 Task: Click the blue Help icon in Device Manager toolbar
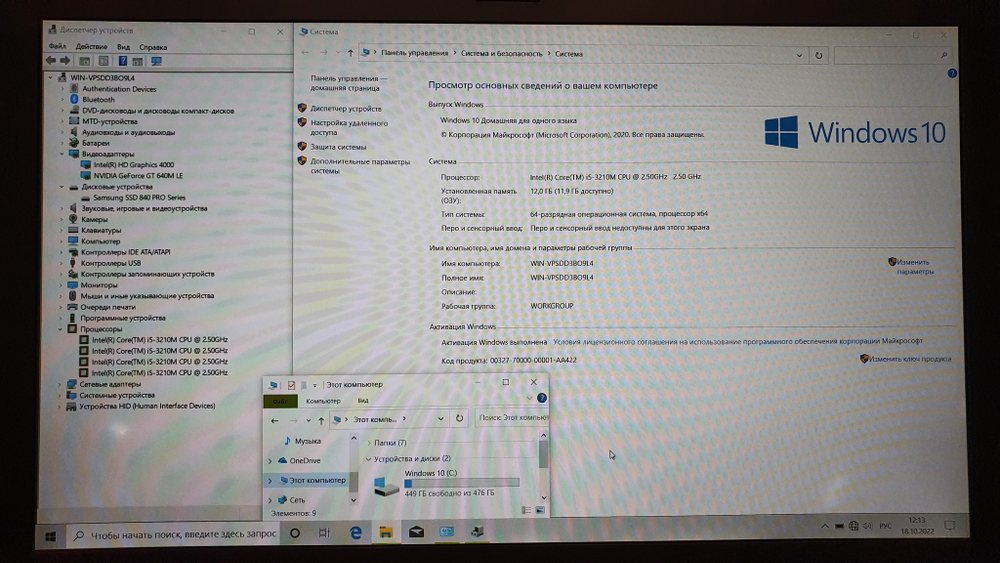coord(122,61)
